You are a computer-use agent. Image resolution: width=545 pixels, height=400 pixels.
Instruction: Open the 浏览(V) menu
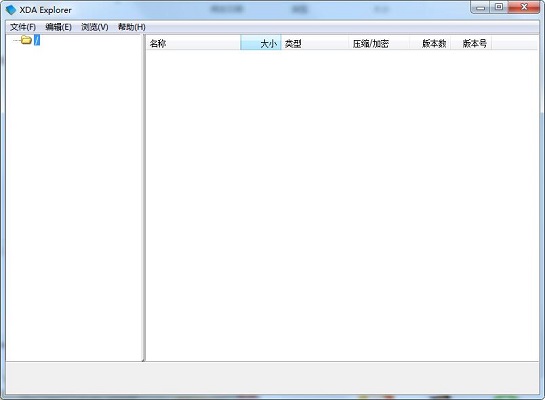click(95, 27)
